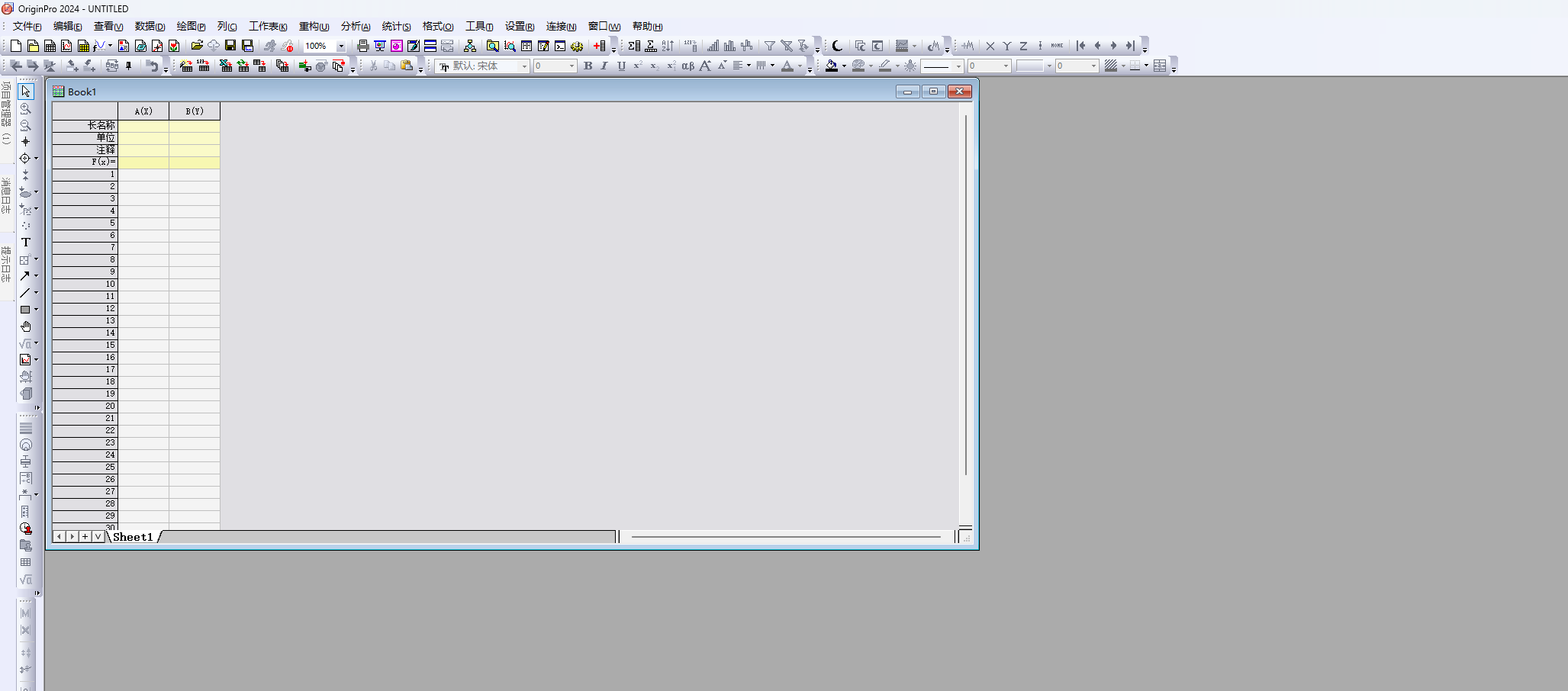Expand the line style dropdown

(958, 66)
